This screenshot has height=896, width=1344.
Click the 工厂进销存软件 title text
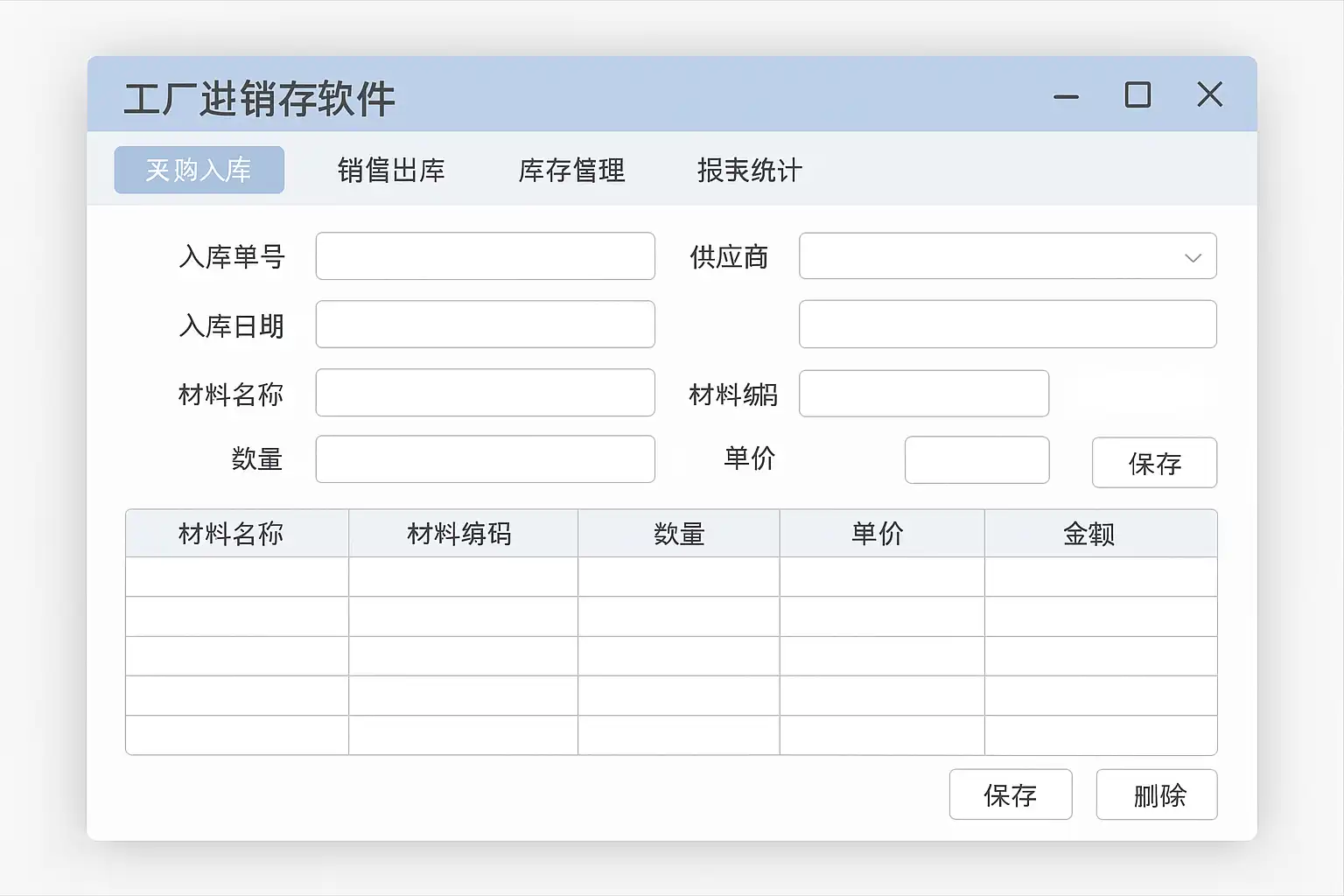pyautogui.click(x=260, y=98)
